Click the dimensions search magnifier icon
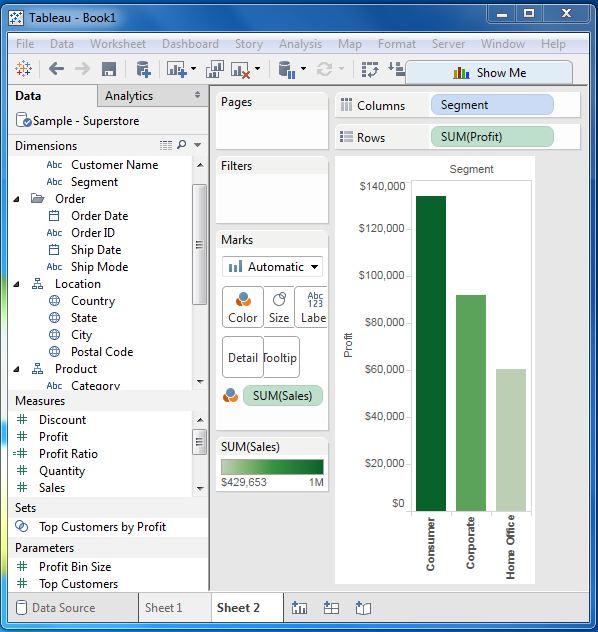598x632 pixels. [182, 144]
